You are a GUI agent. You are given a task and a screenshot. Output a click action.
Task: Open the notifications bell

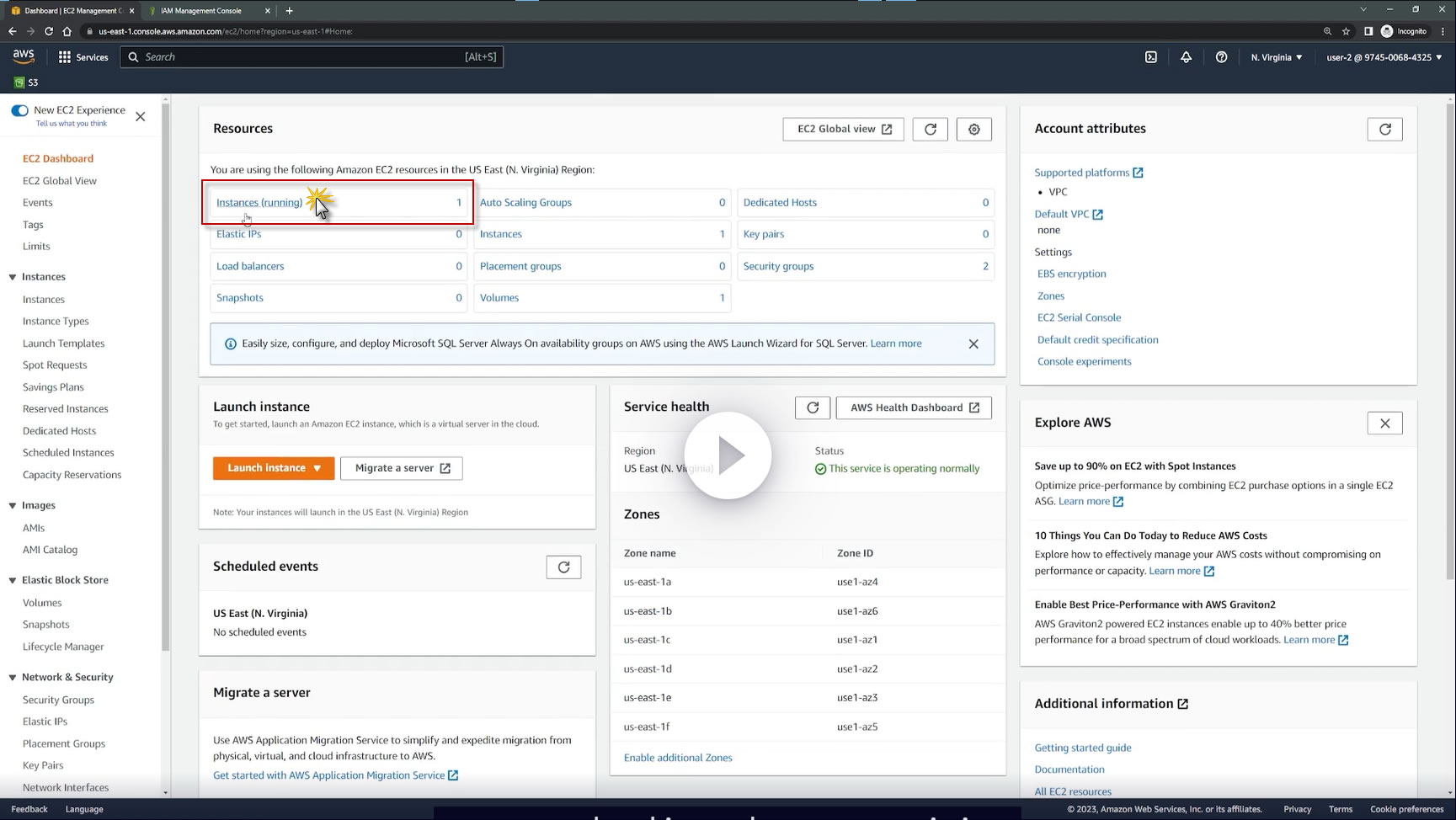(x=1186, y=57)
